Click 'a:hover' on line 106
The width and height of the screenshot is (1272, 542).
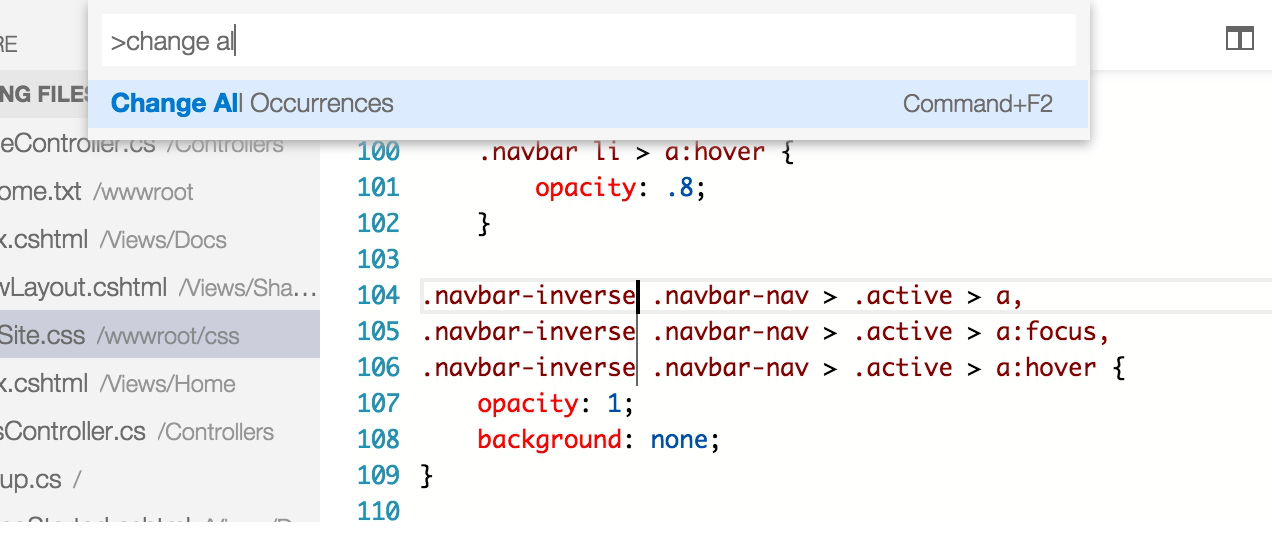1046,368
